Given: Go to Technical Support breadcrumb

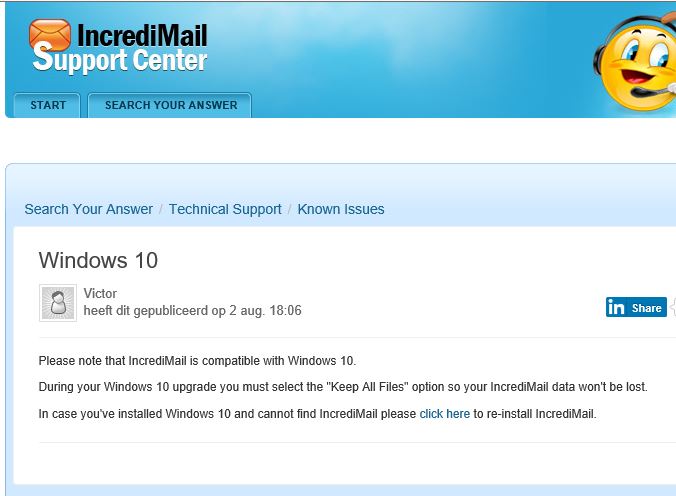Looking at the screenshot, I should [x=225, y=209].
